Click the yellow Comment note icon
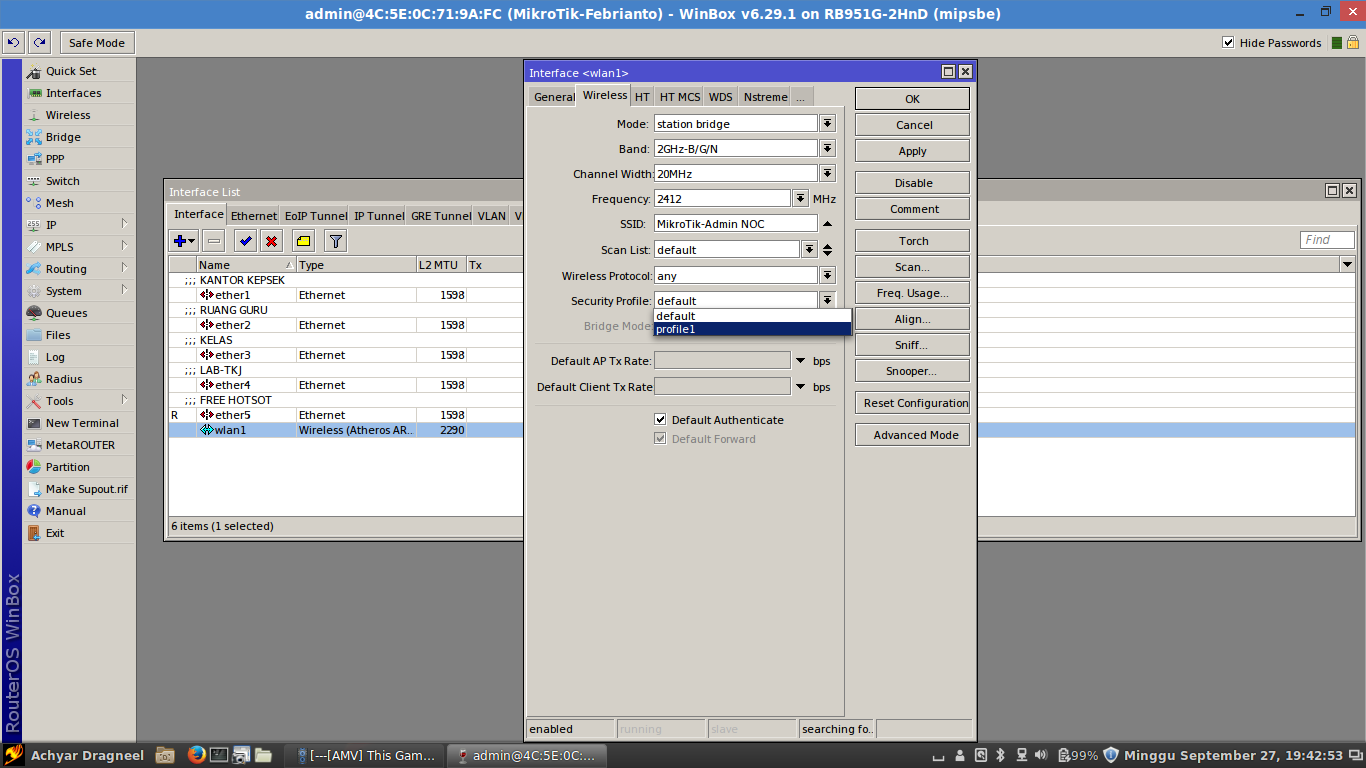Screen dimensions: 1366x768 pos(303,241)
